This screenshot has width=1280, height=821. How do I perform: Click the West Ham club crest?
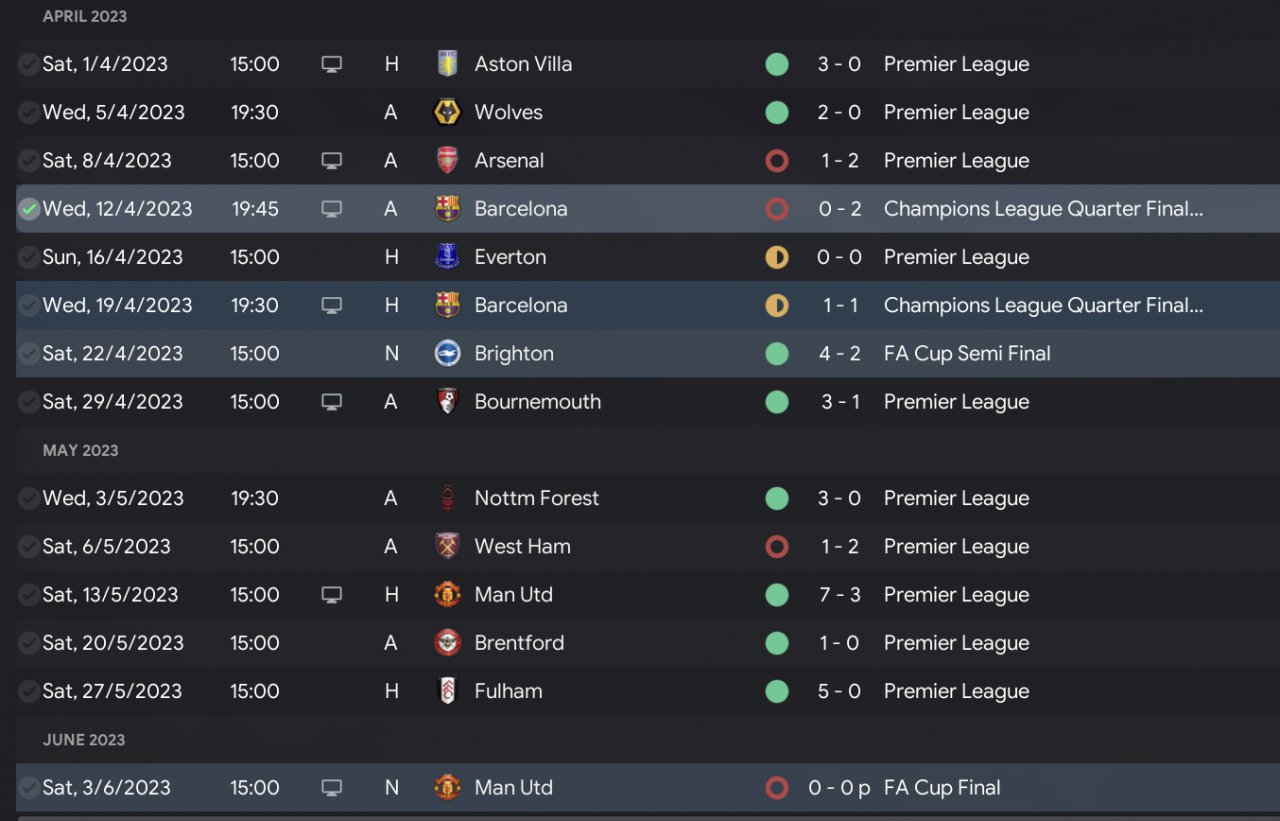[447, 546]
